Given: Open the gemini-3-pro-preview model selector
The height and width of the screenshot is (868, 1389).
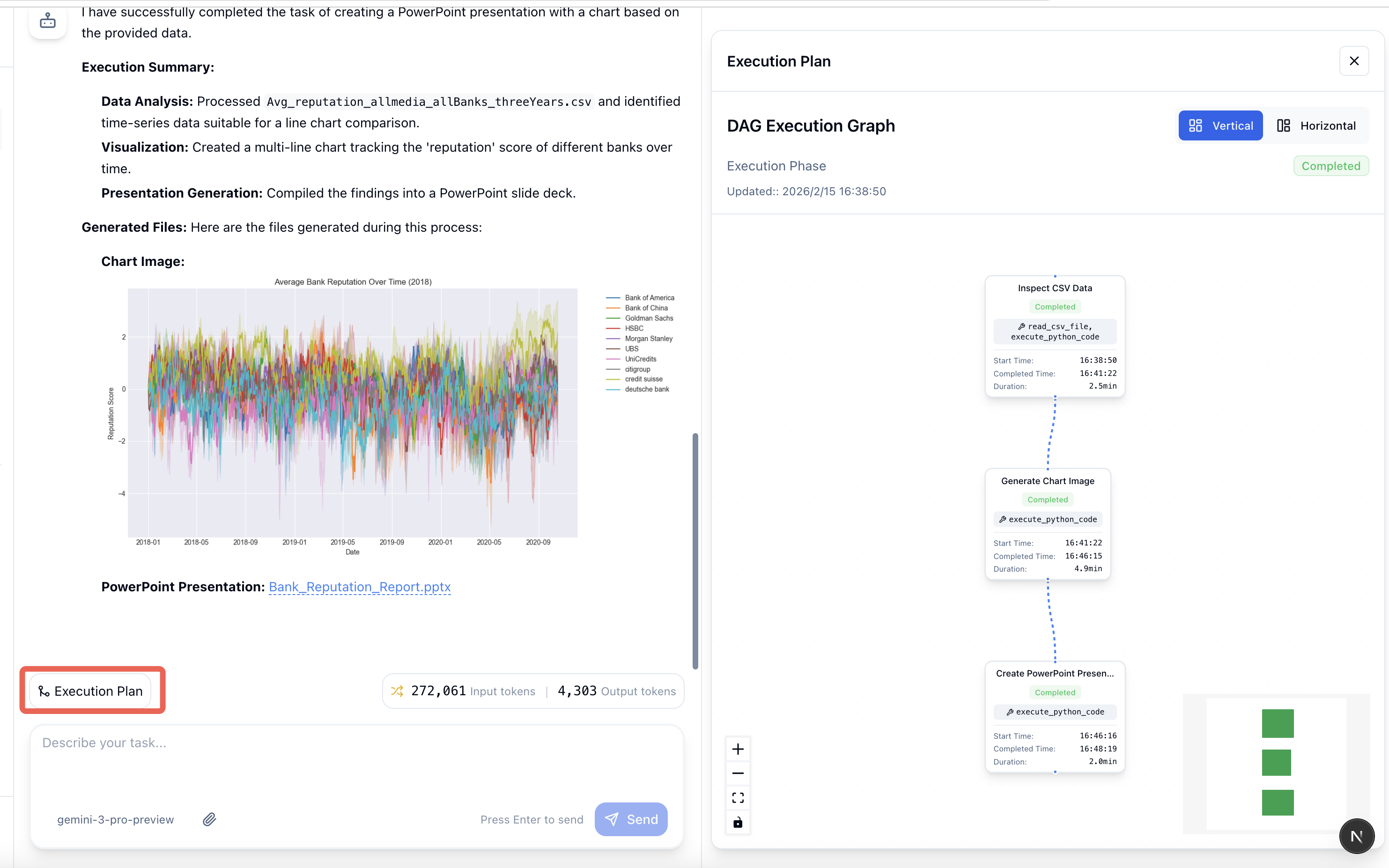Looking at the screenshot, I should pyautogui.click(x=115, y=819).
